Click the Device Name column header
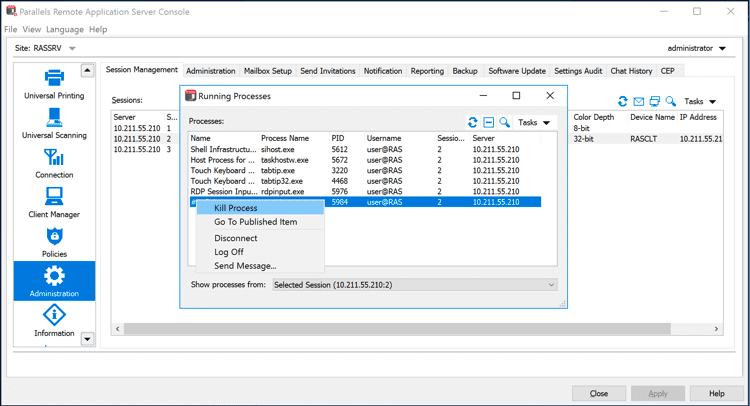 (652, 117)
